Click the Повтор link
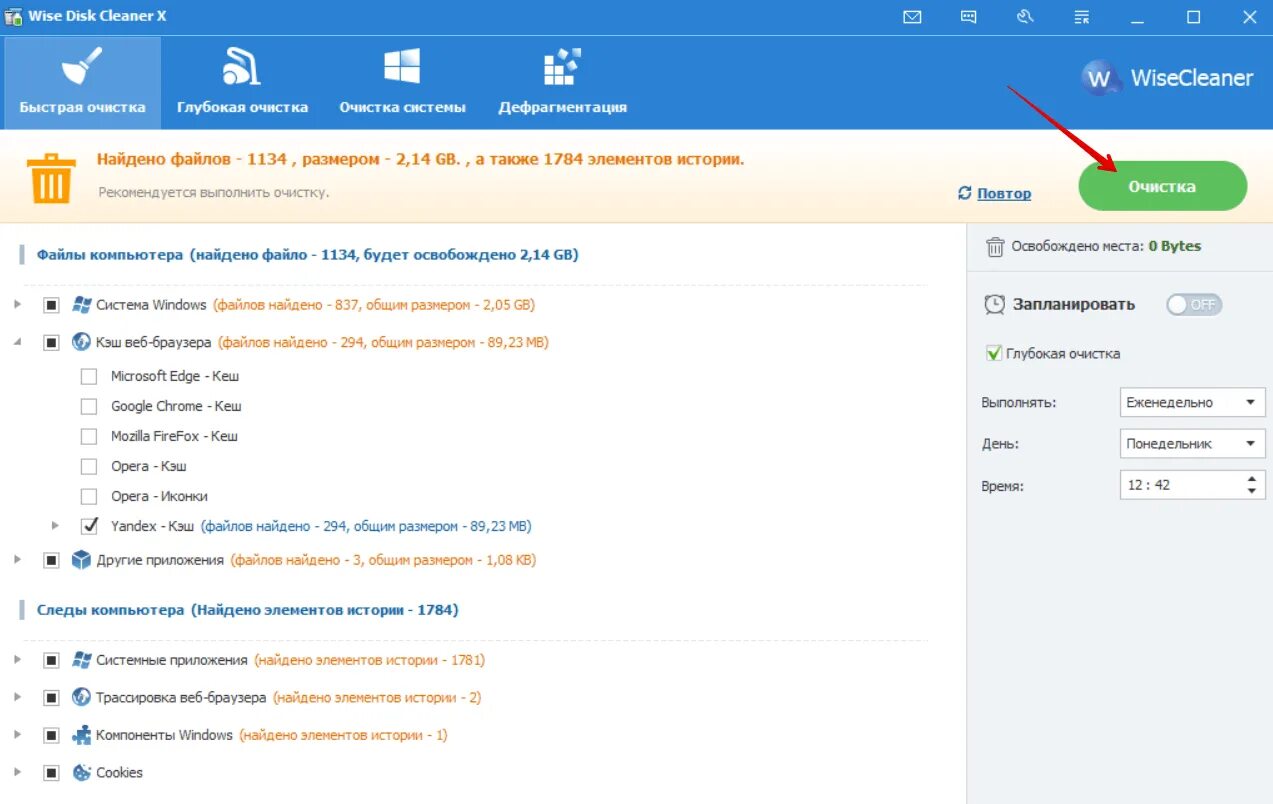 coord(1004,193)
